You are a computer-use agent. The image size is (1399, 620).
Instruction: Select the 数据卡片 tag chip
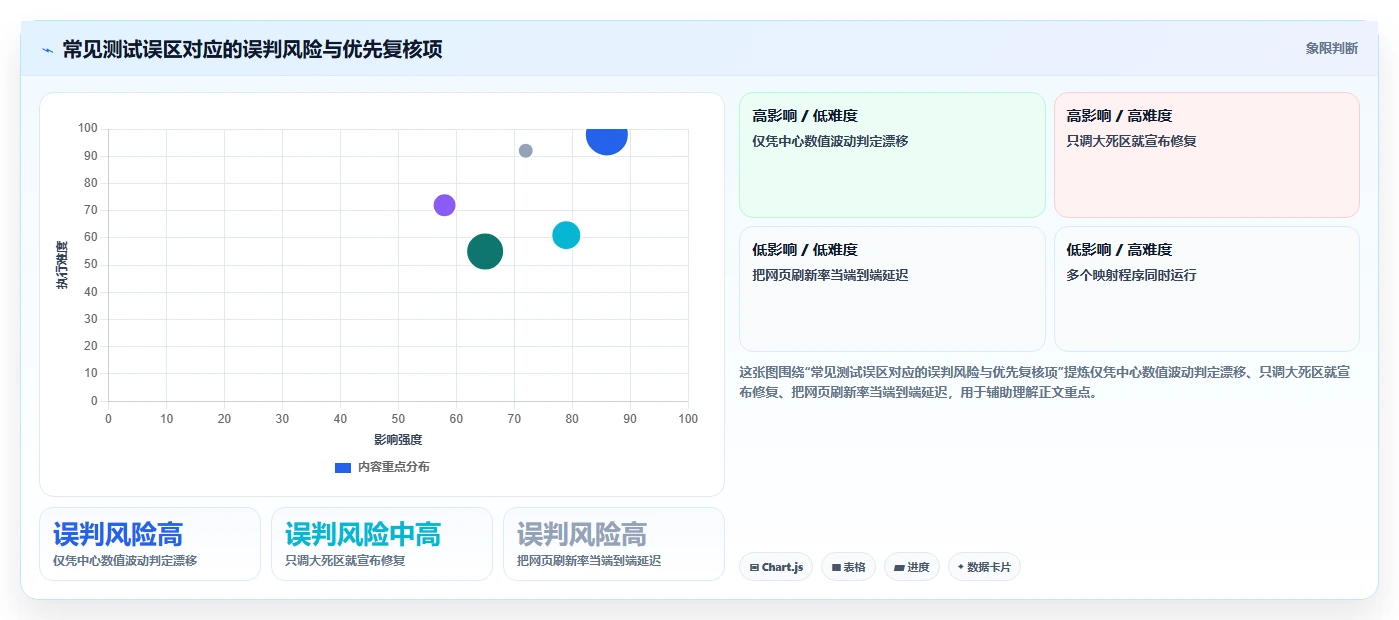[x=984, y=567]
